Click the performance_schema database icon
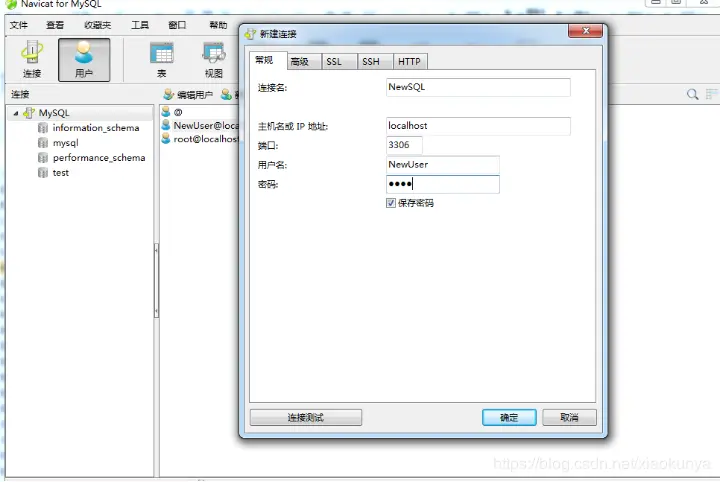The image size is (720, 482). click(43, 158)
